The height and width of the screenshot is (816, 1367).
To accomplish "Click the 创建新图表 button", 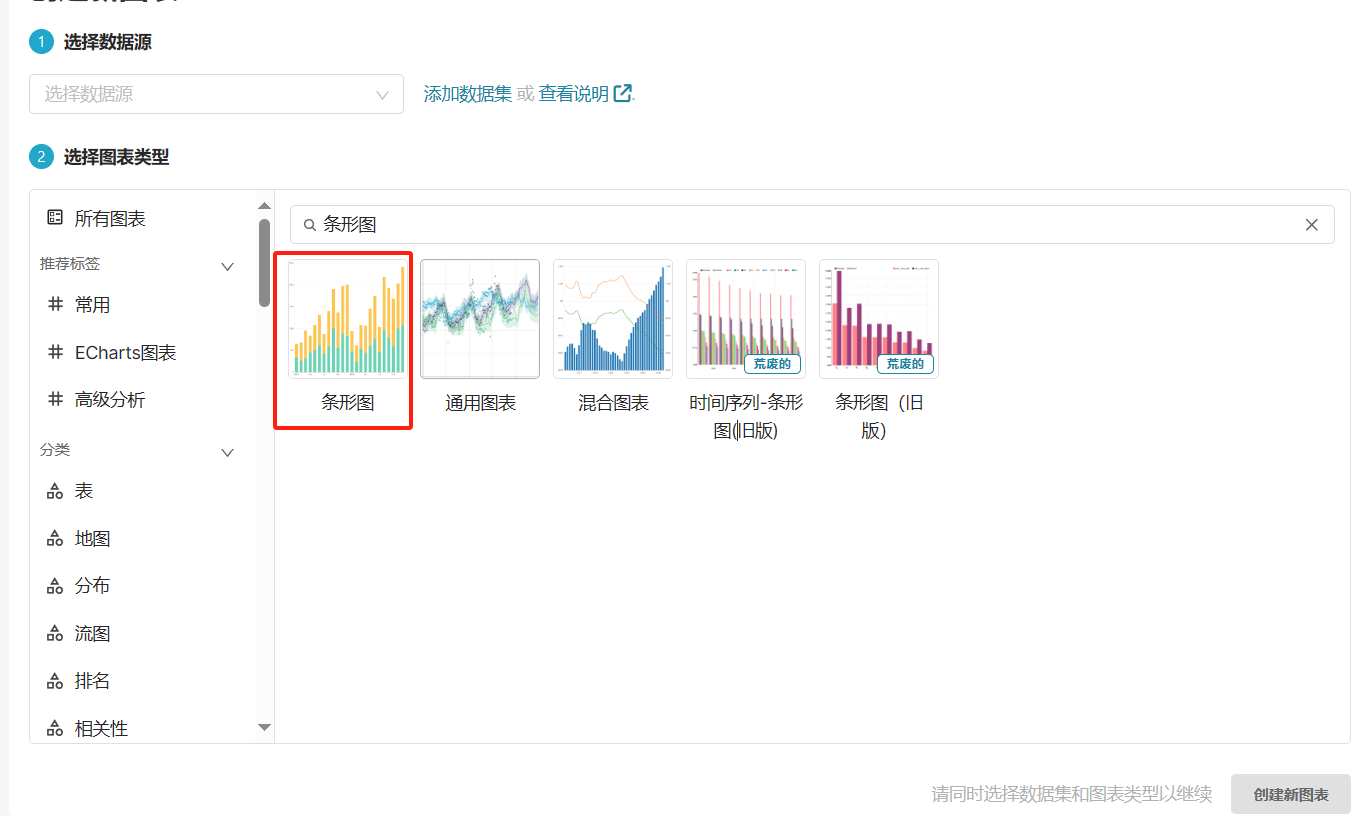I will pos(1291,794).
